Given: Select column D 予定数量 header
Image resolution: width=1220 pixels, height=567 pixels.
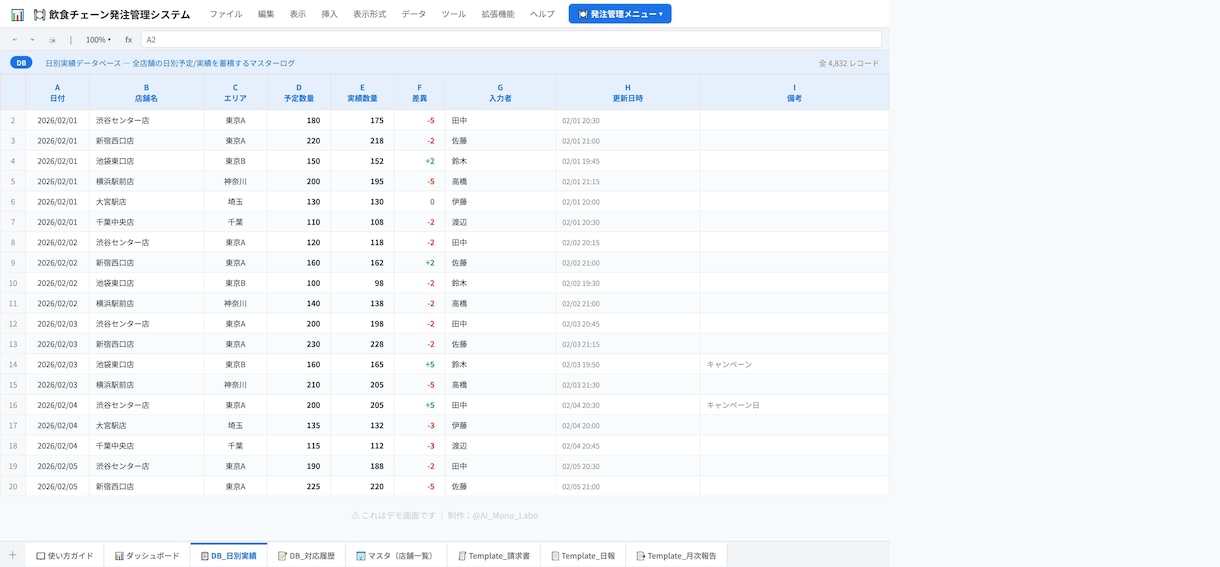Looking at the screenshot, I should click(x=299, y=92).
